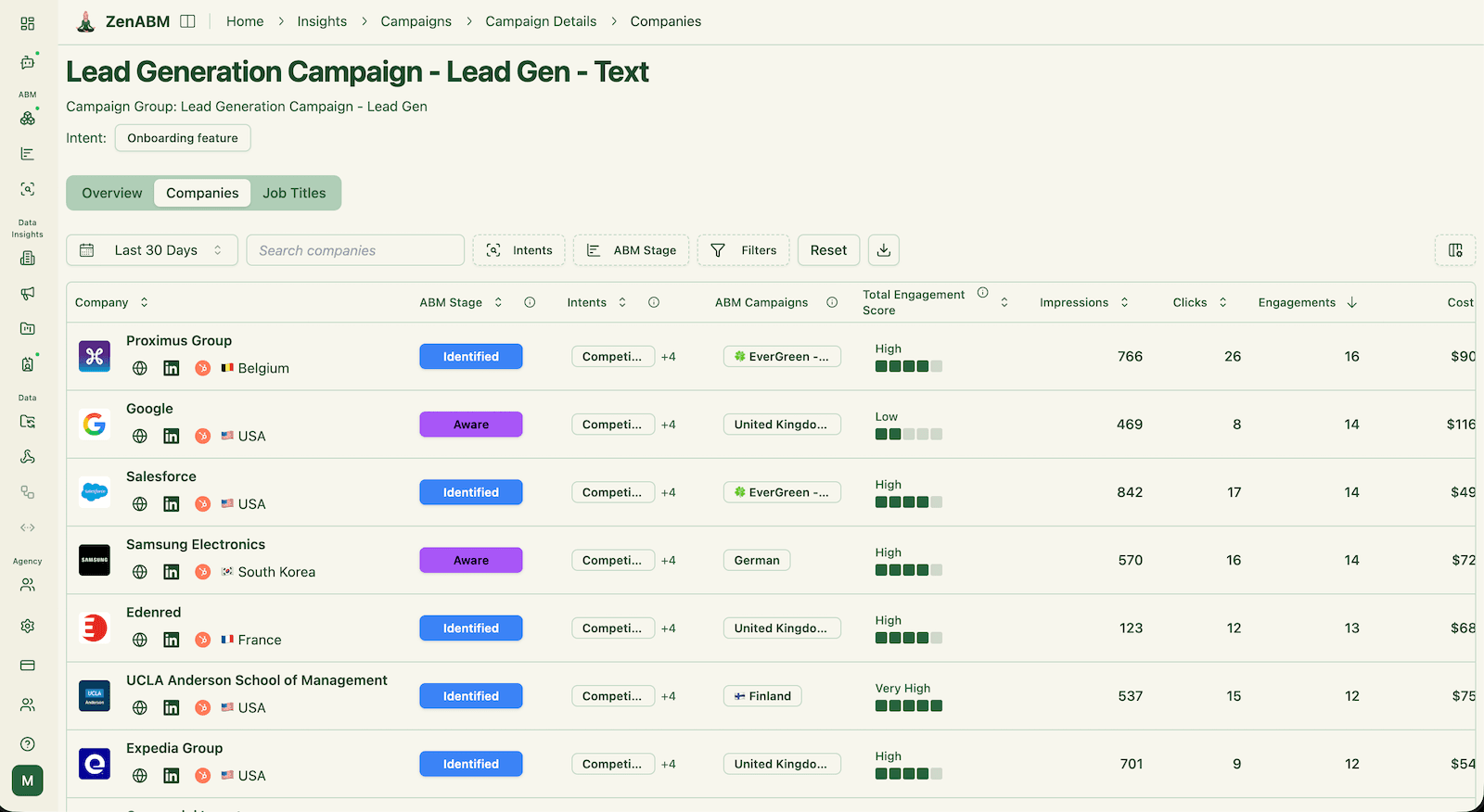Open the column layout settings icon
This screenshot has width=1484, height=812.
1455,250
